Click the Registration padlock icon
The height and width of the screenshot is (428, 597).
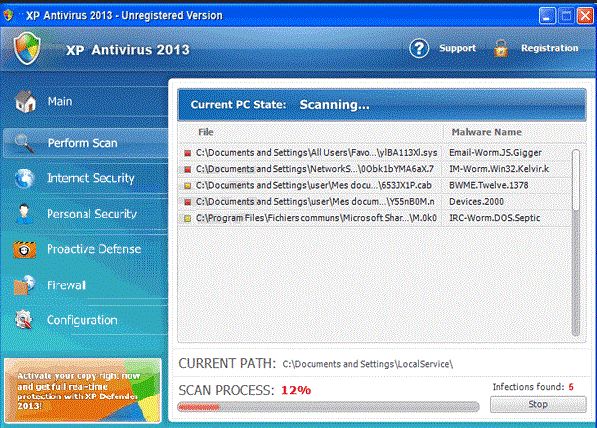(x=501, y=48)
